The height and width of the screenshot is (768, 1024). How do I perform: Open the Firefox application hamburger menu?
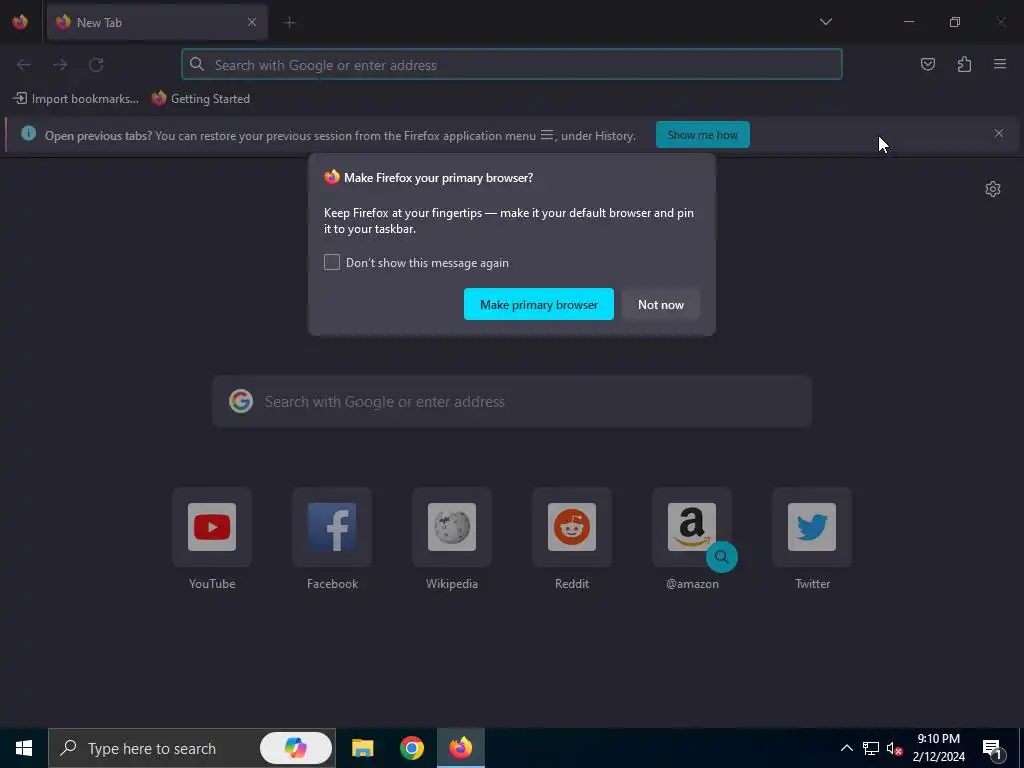click(x=1000, y=64)
